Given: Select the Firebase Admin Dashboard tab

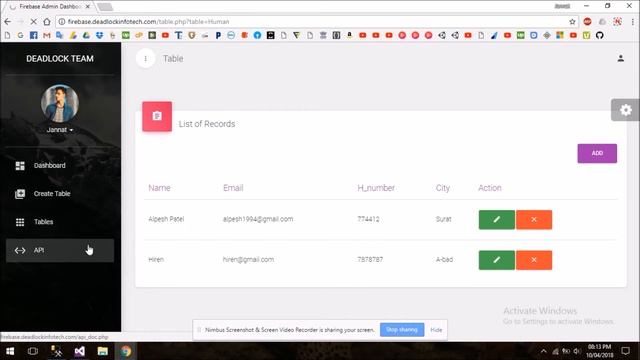Looking at the screenshot, I should 49,7.
